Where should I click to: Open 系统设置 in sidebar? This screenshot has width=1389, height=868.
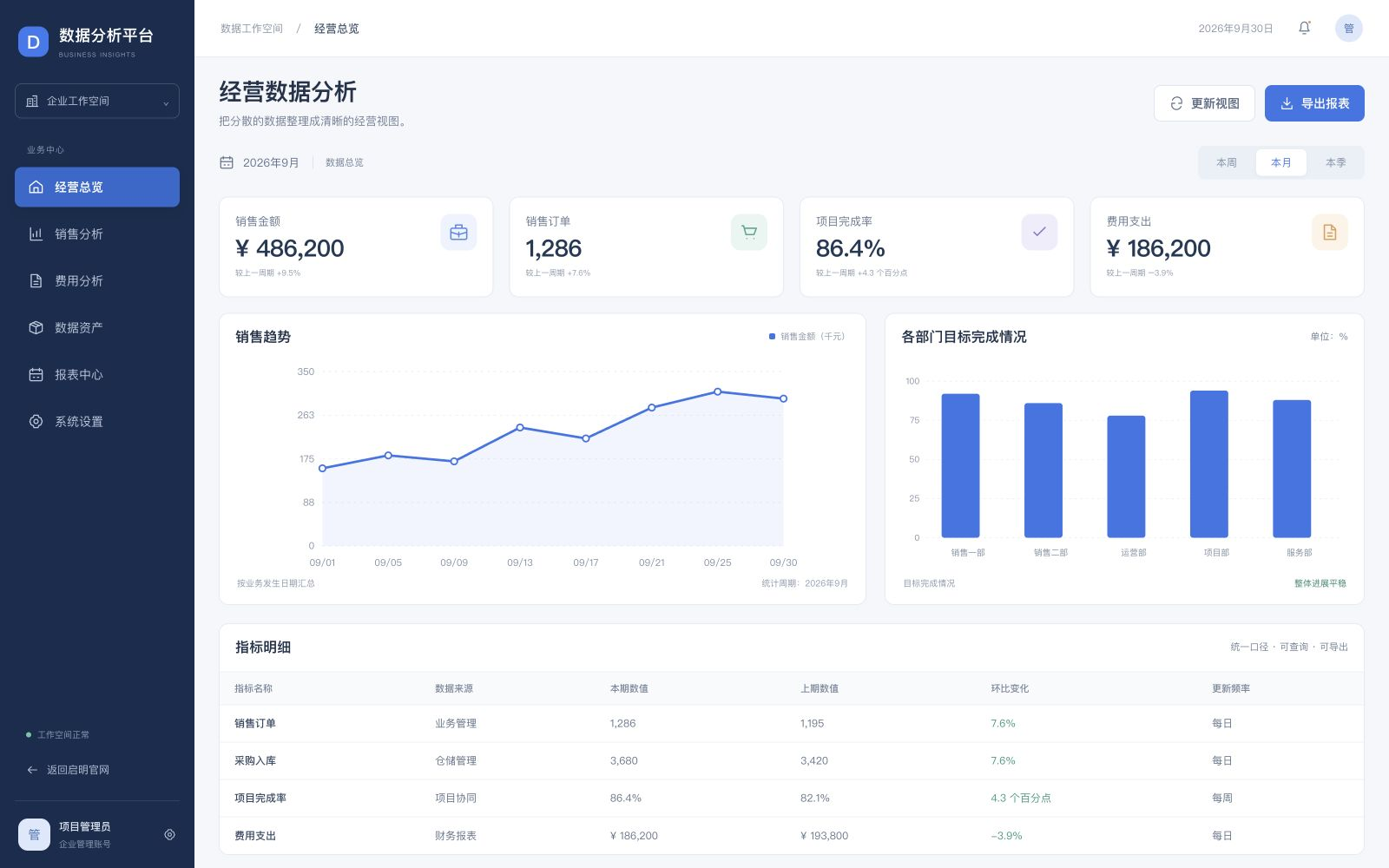[97, 421]
